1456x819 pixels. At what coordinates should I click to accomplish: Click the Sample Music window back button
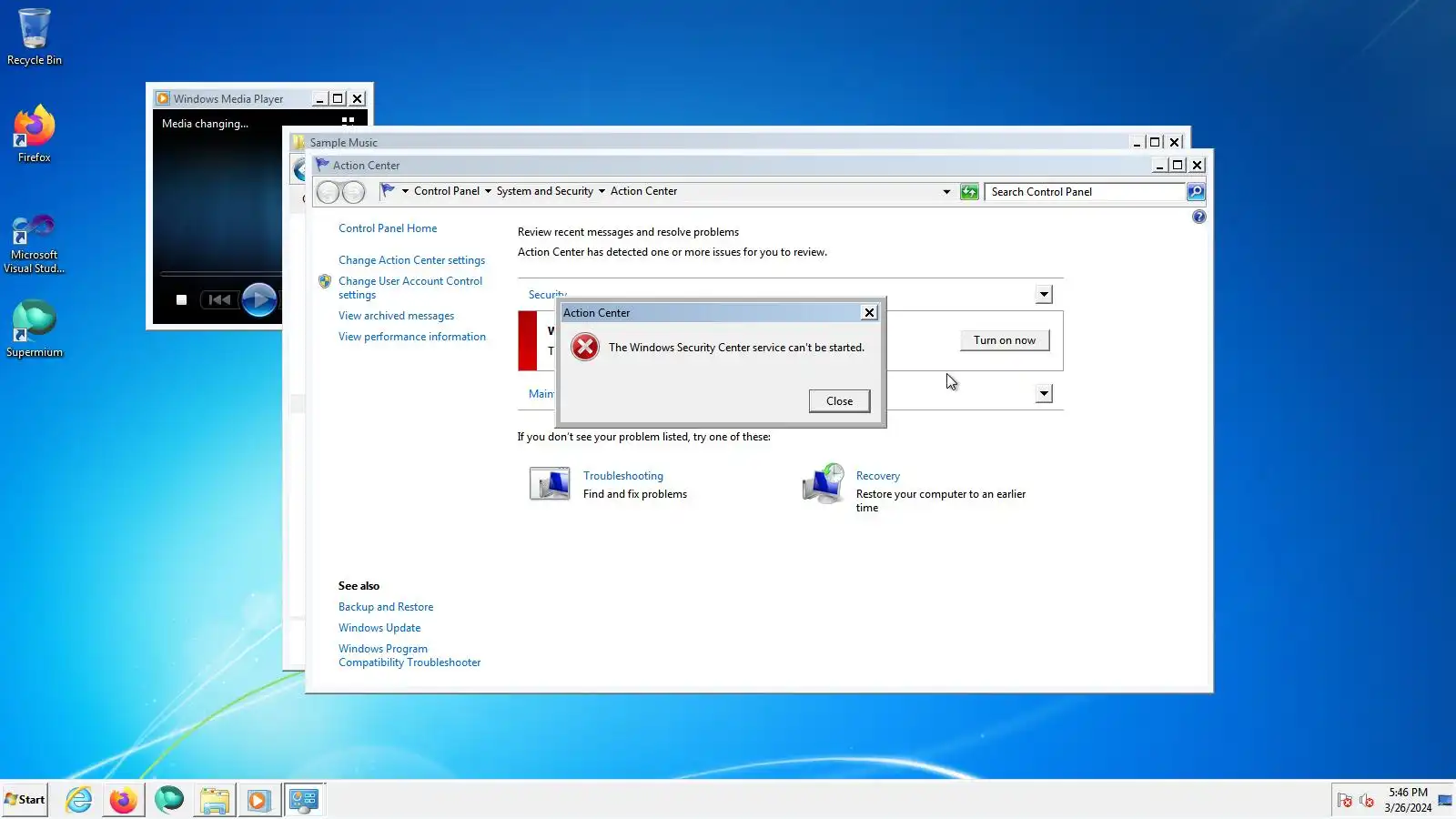click(299, 169)
